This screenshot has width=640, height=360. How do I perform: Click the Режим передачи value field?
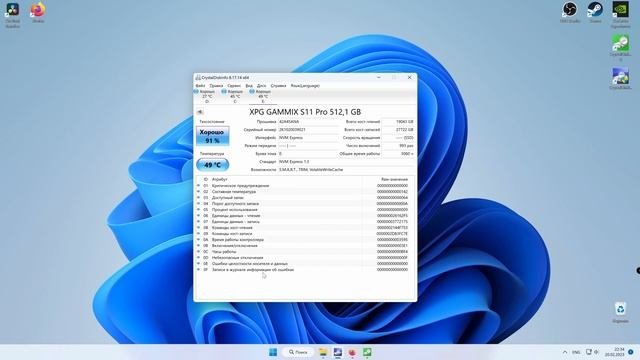point(308,146)
